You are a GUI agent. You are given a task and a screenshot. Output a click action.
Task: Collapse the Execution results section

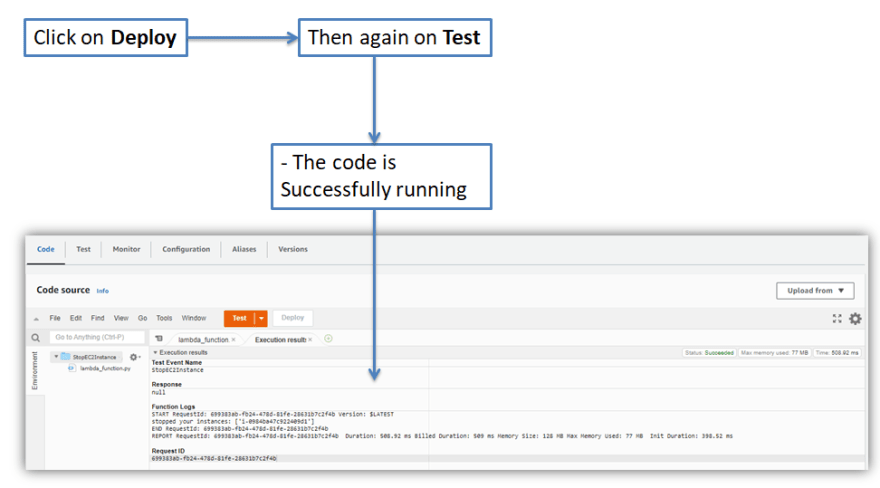point(155,352)
